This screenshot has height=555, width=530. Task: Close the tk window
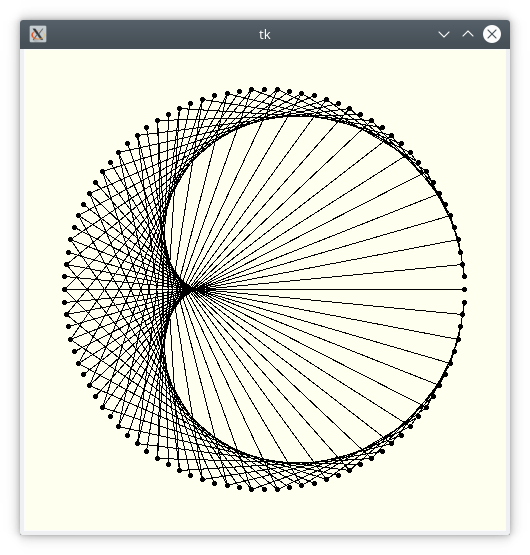click(x=492, y=34)
